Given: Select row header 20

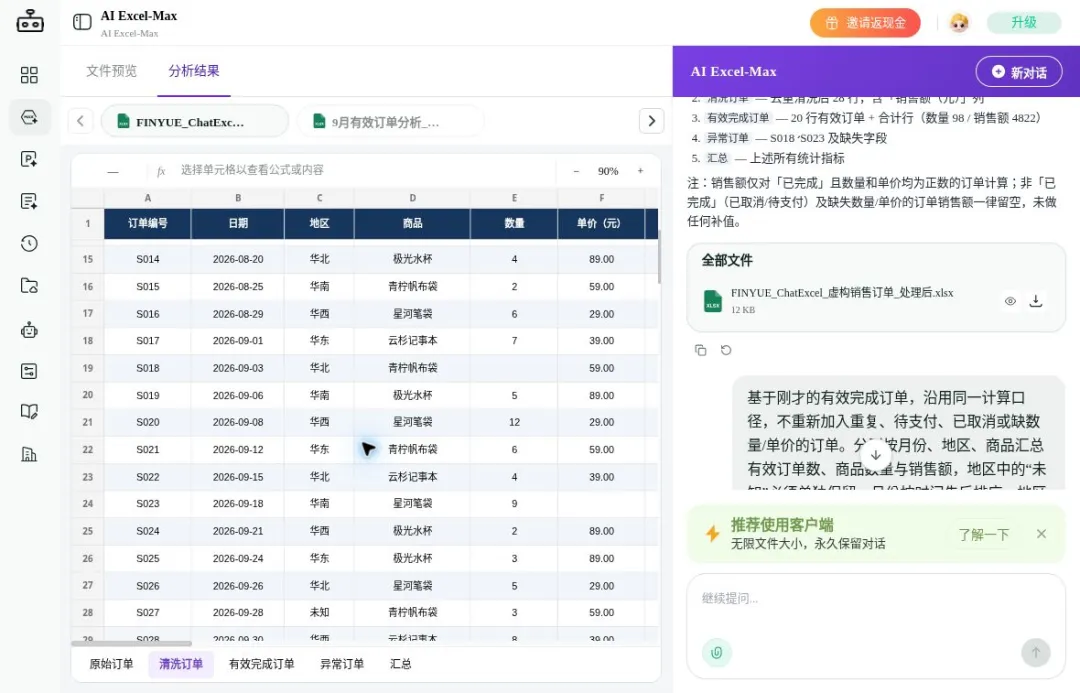Looking at the screenshot, I should coord(87,395).
